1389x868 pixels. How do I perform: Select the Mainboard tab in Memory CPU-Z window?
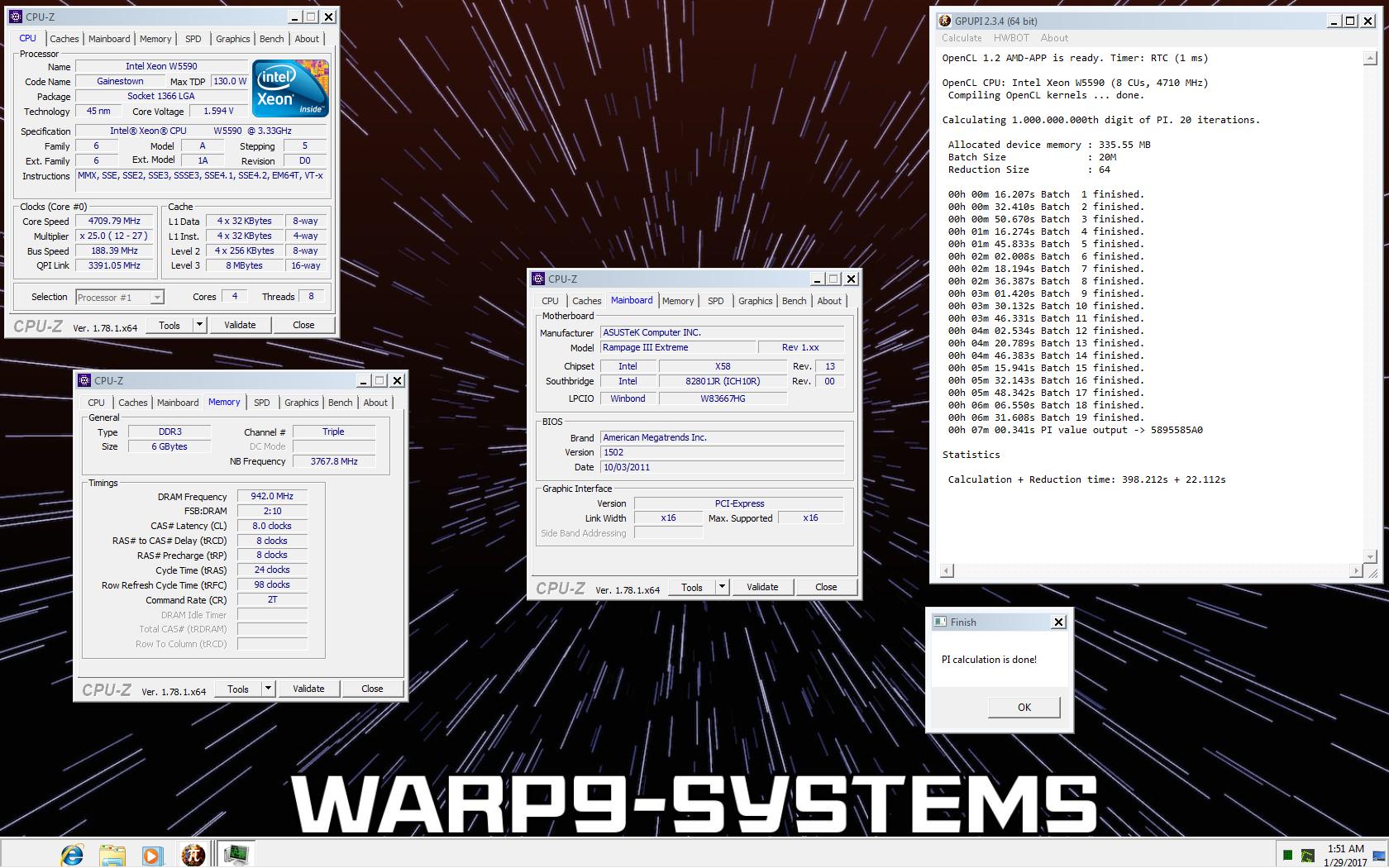[178, 403]
